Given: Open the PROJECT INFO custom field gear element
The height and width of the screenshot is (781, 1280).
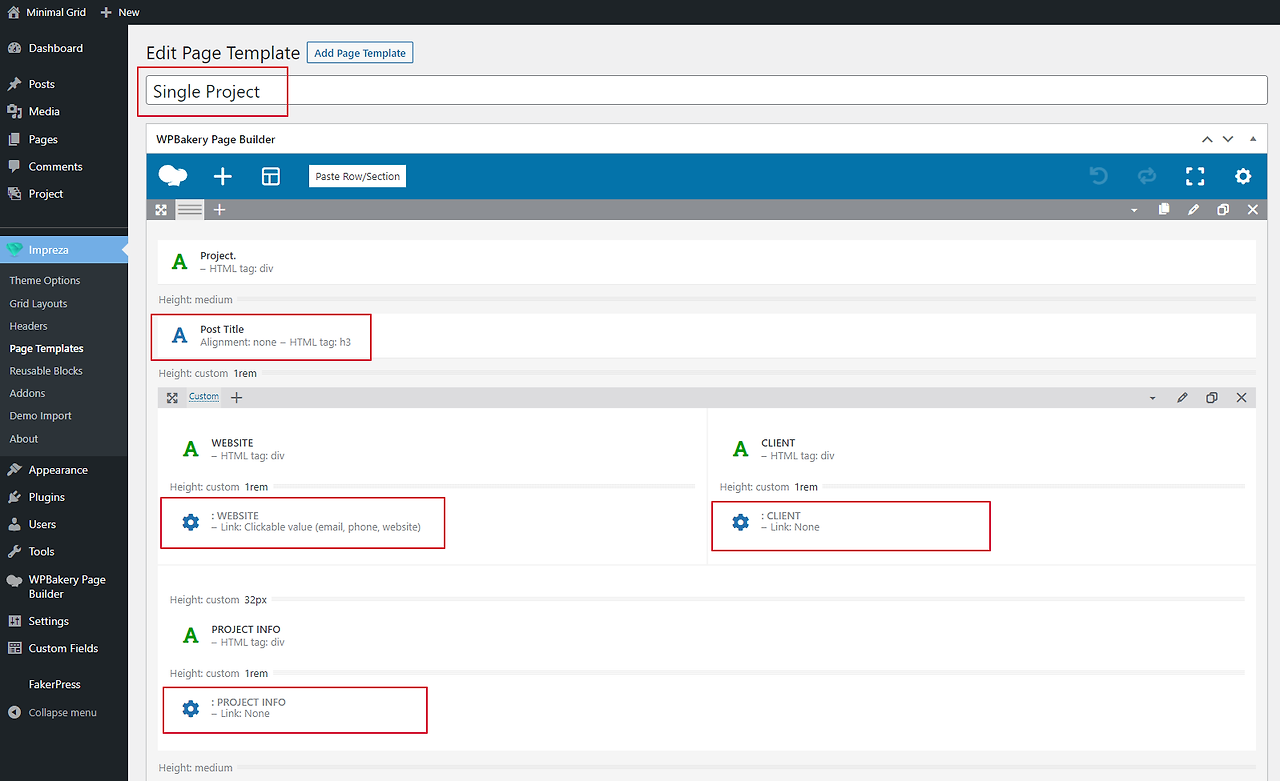Looking at the screenshot, I should pyautogui.click(x=191, y=708).
